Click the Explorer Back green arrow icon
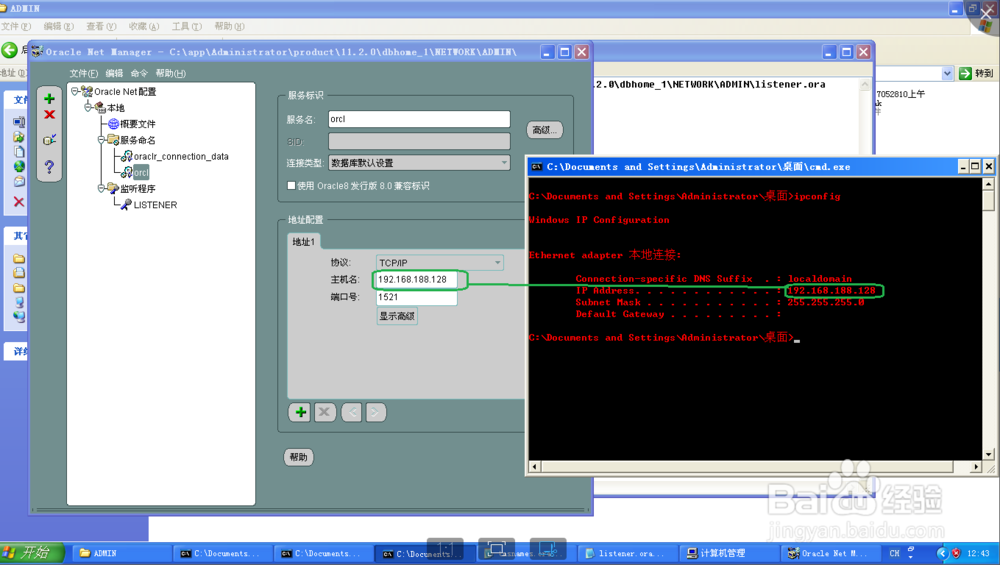This screenshot has width=1000, height=565. coord(10,50)
